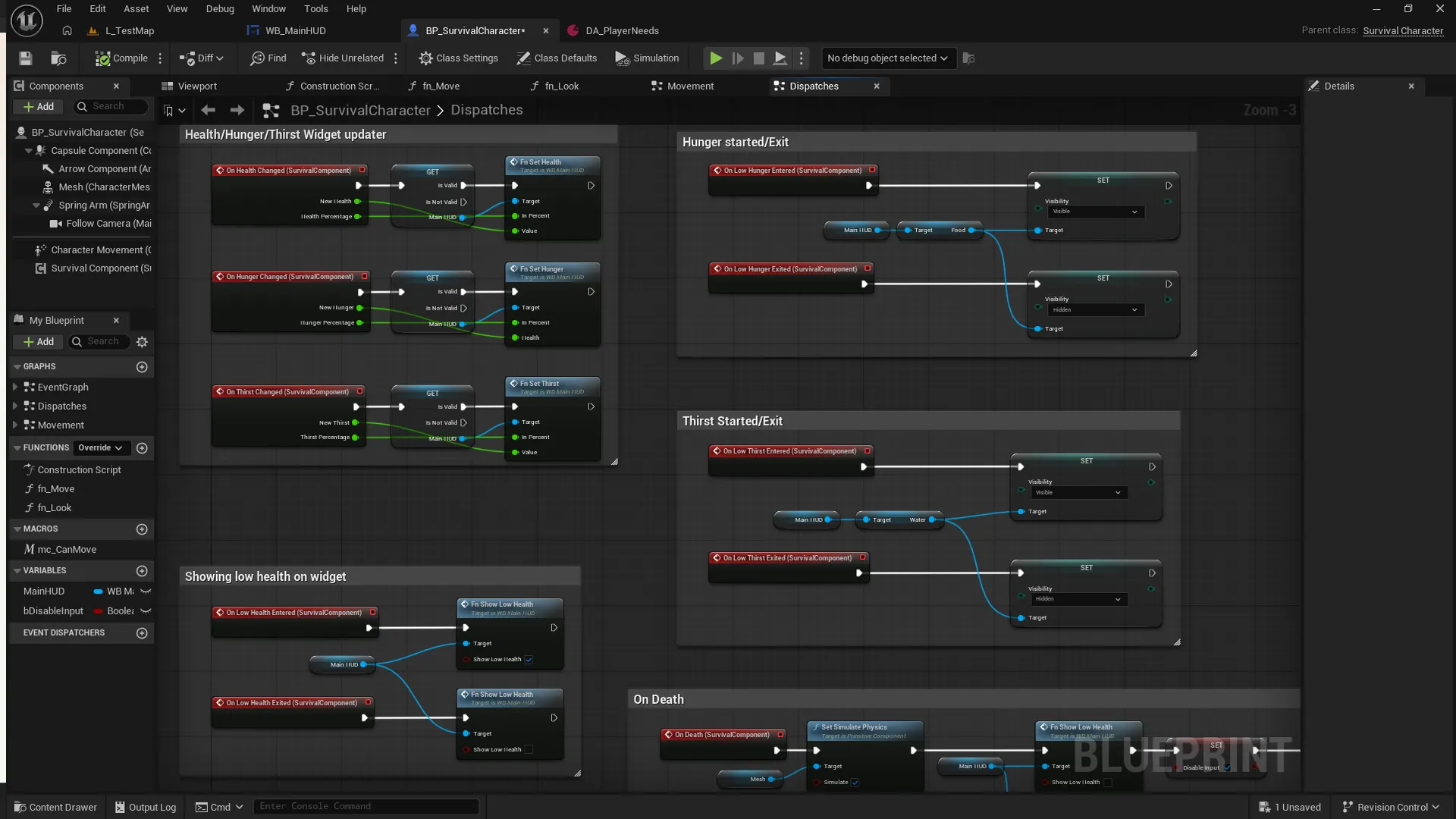Open Compile options menu dots
Screen dimensions: 1456x819
[x=160, y=58]
